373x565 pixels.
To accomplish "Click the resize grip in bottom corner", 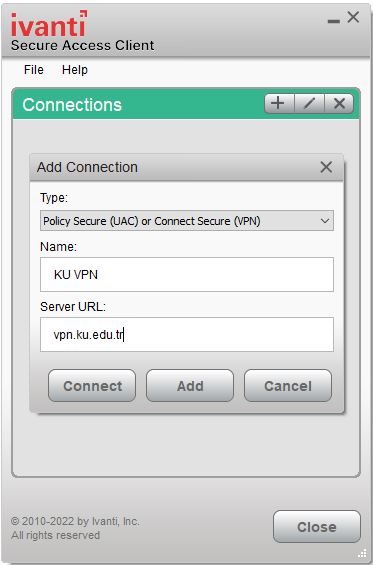I will (x=363, y=554).
